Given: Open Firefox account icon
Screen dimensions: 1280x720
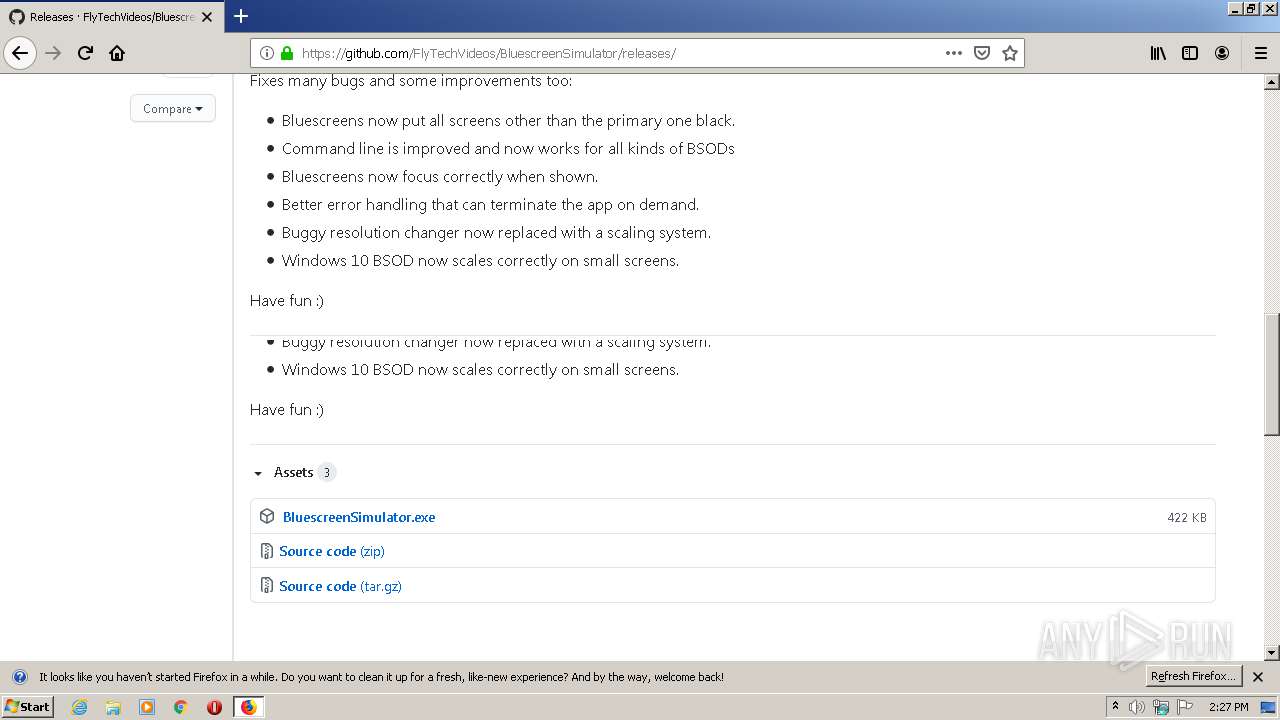Looking at the screenshot, I should (1222, 53).
